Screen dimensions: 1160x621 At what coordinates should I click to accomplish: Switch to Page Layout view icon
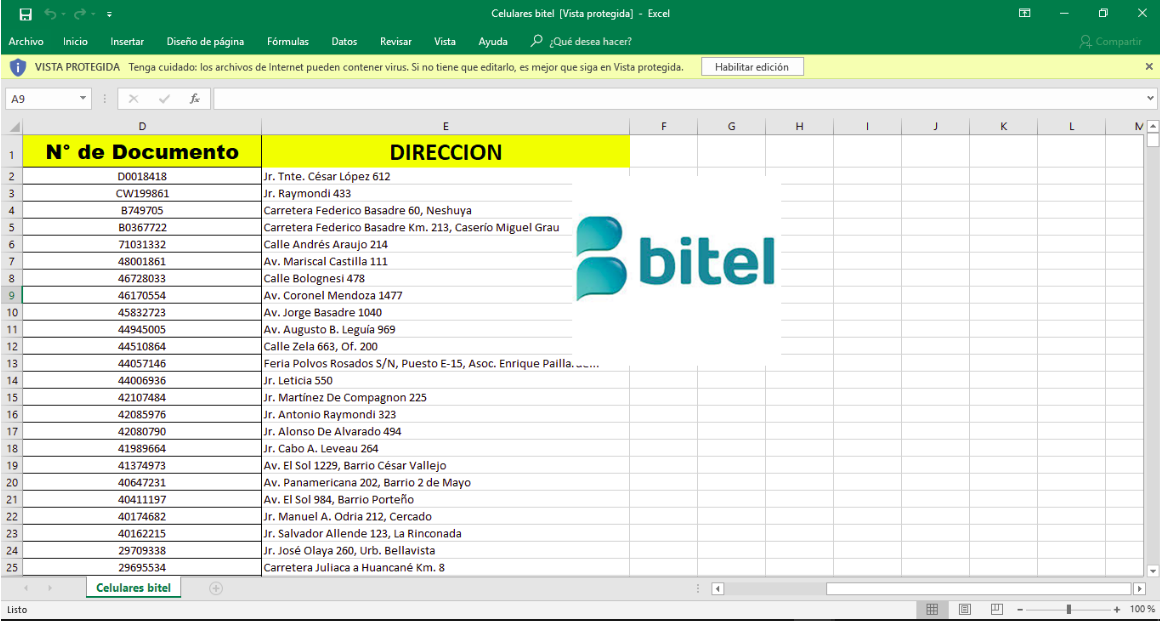pos(965,610)
